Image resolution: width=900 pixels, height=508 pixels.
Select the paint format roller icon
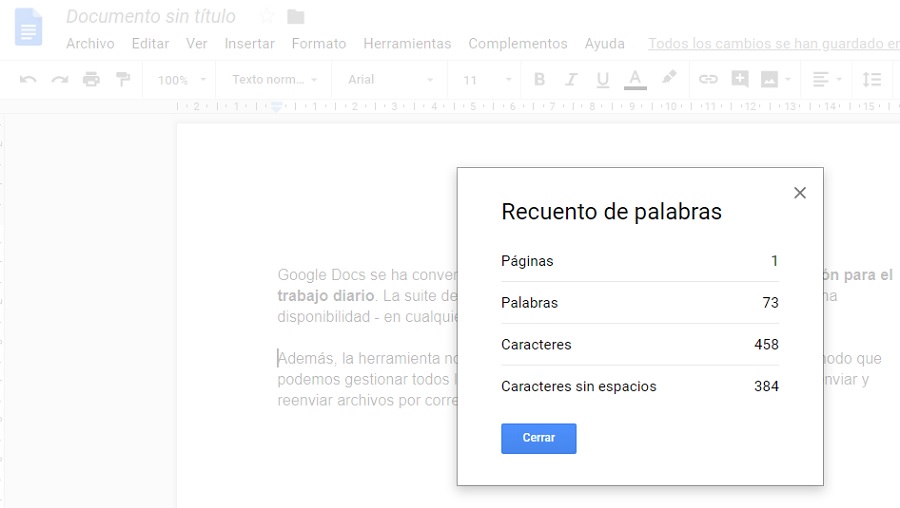[123, 80]
